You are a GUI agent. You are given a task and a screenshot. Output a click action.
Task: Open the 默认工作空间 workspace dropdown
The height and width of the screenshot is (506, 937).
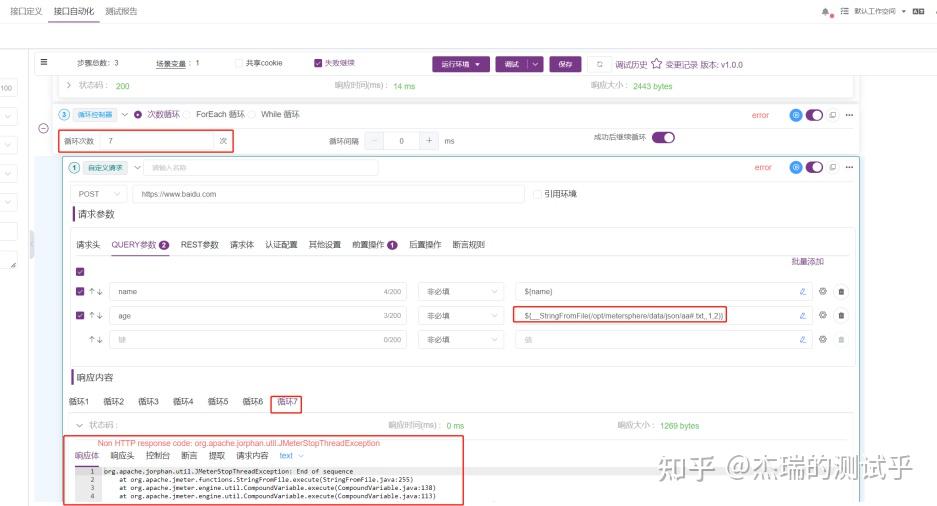point(879,11)
